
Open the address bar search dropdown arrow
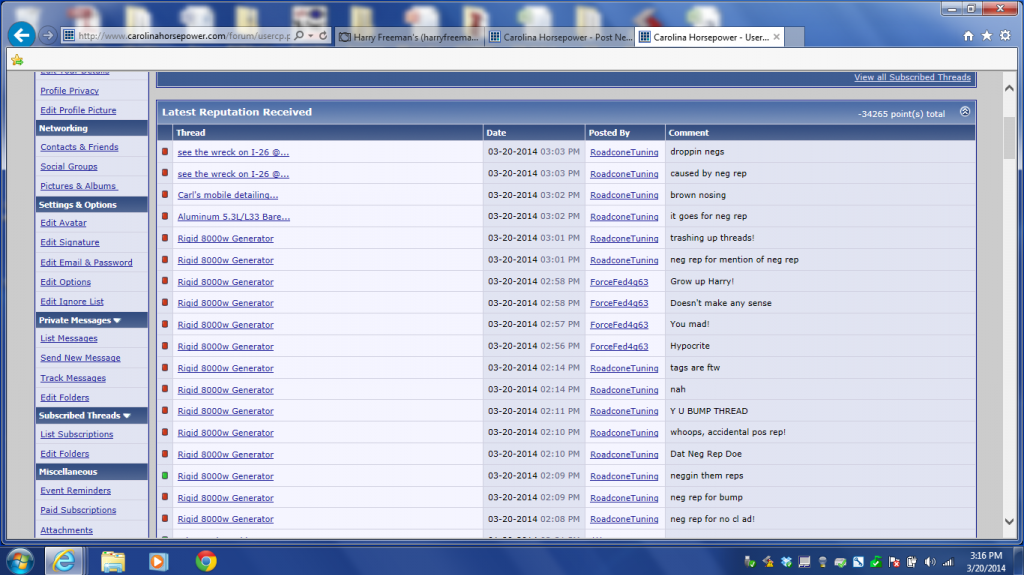tap(311, 36)
